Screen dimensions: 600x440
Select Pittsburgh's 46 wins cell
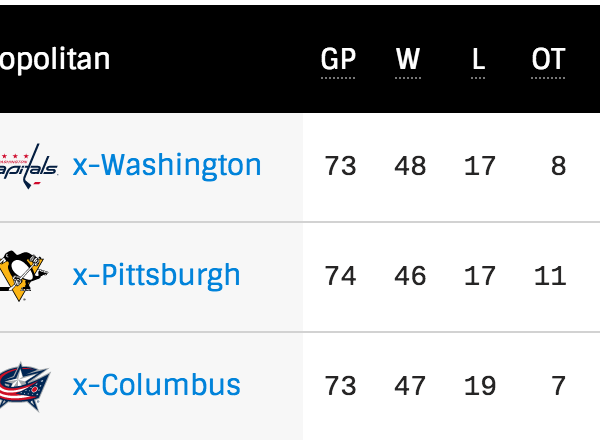[x=410, y=276]
